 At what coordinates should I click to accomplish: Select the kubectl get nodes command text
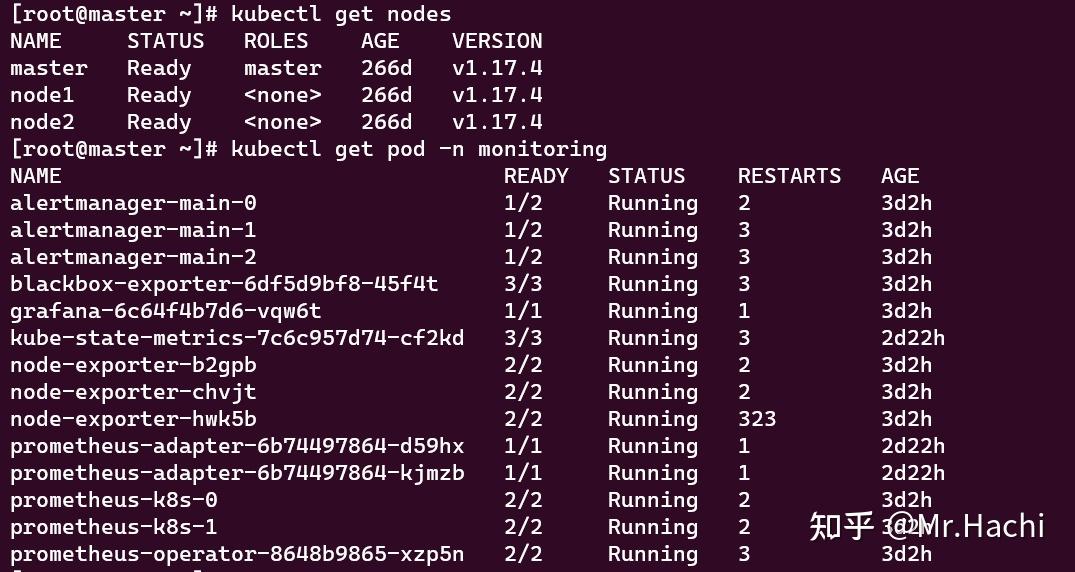(341, 14)
